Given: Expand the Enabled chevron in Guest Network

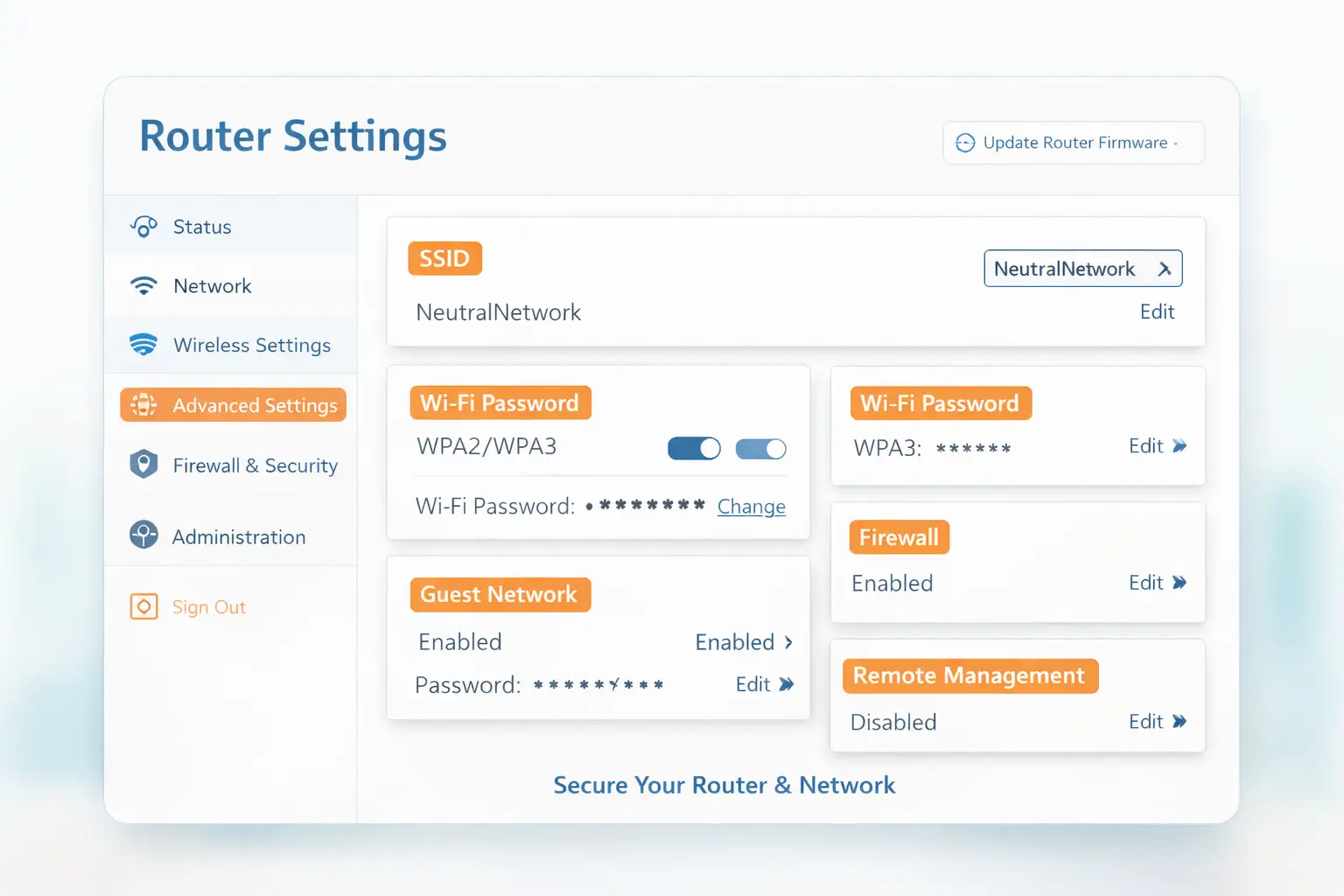Looking at the screenshot, I should click(x=787, y=641).
